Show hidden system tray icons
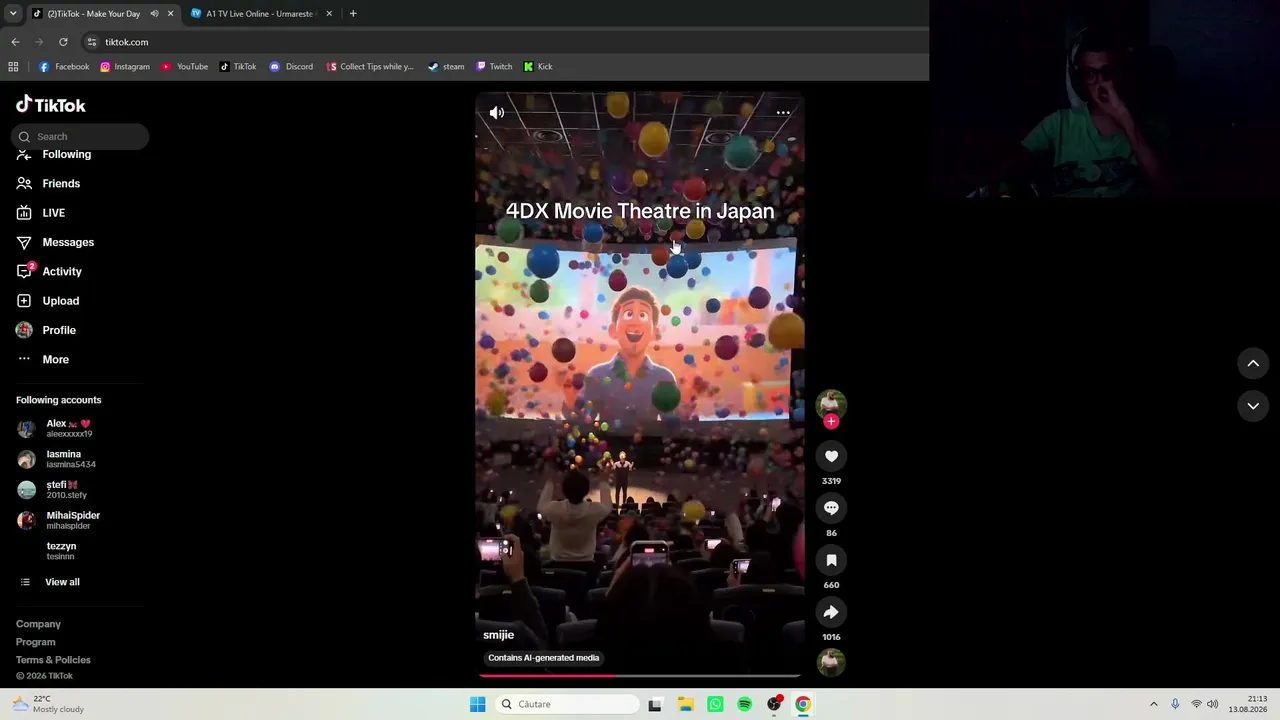Viewport: 1280px width, 720px height. click(1153, 704)
